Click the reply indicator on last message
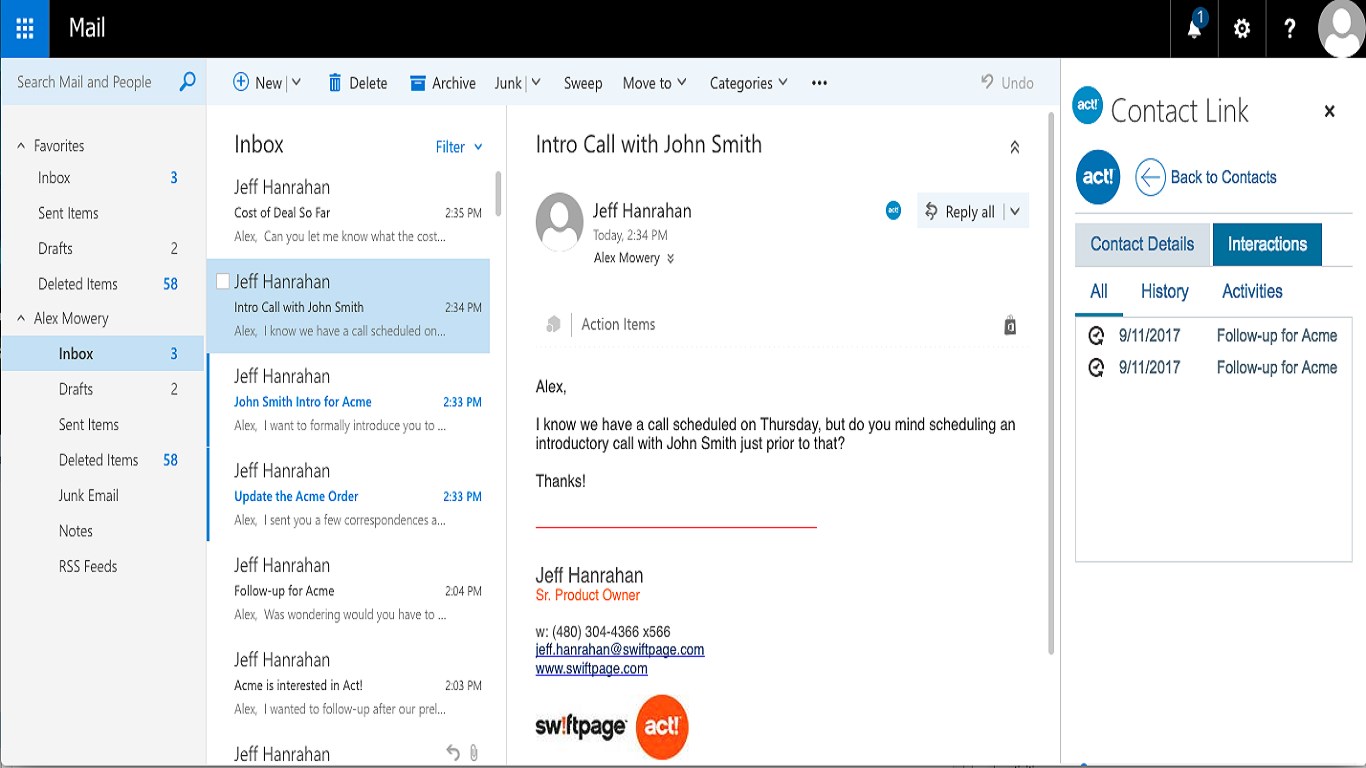Image resolution: width=1366 pixels, height=768 pixels. pos(452,753)
